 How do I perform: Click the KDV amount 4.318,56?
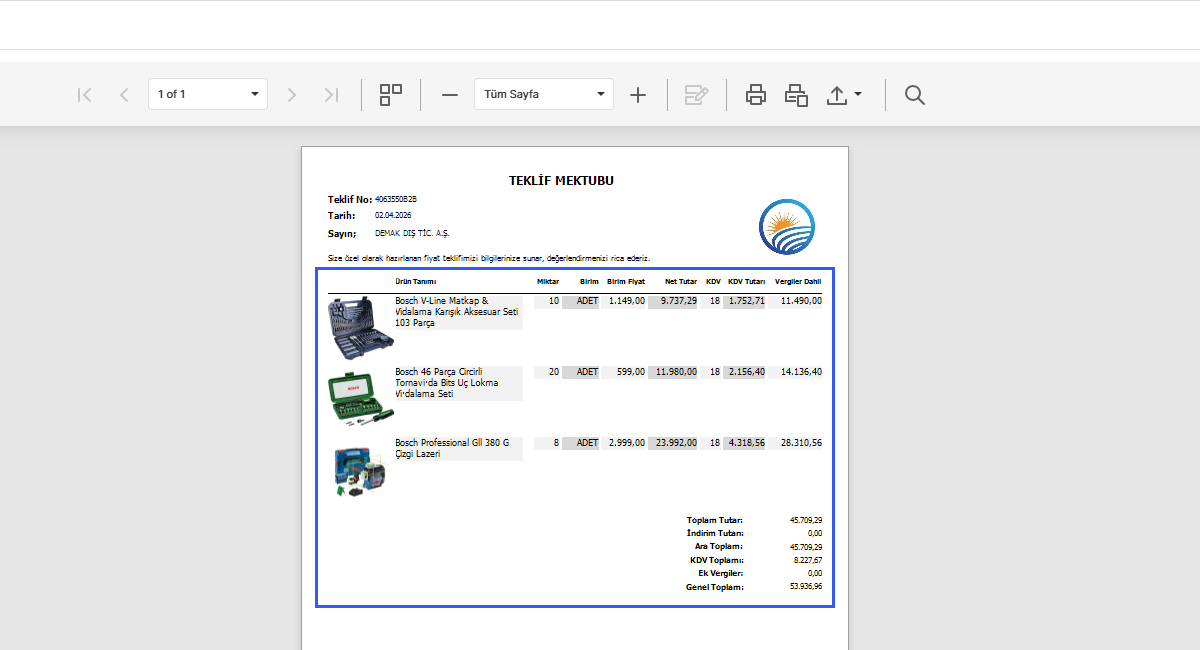coord(746,443)
